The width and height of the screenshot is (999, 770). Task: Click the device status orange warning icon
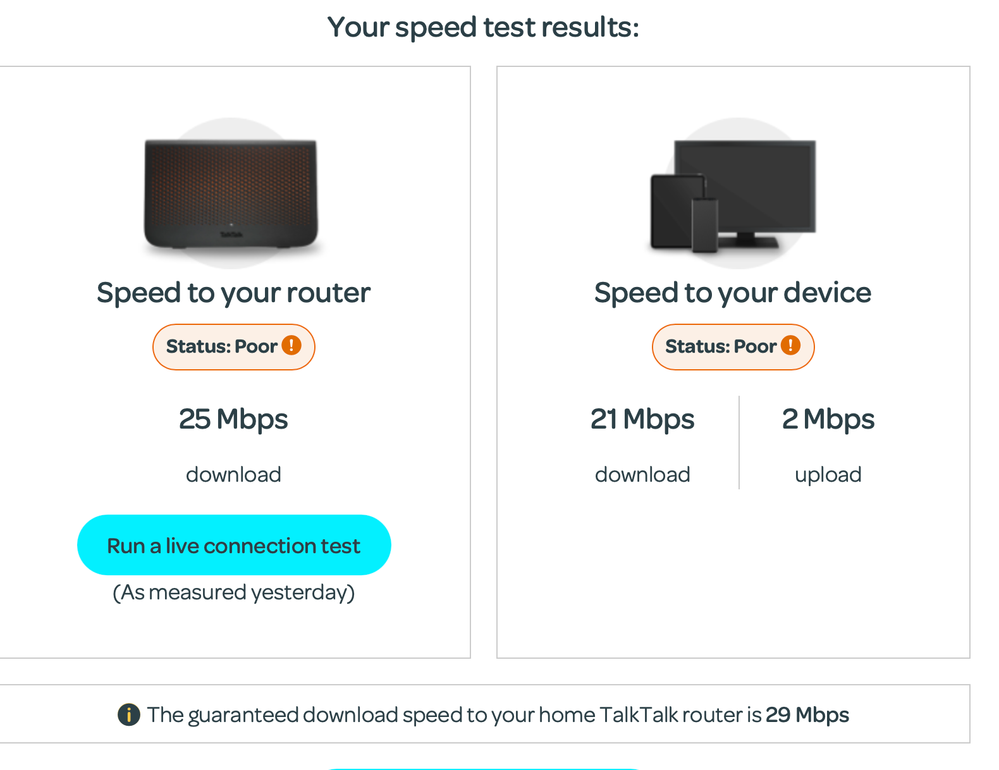791,346
